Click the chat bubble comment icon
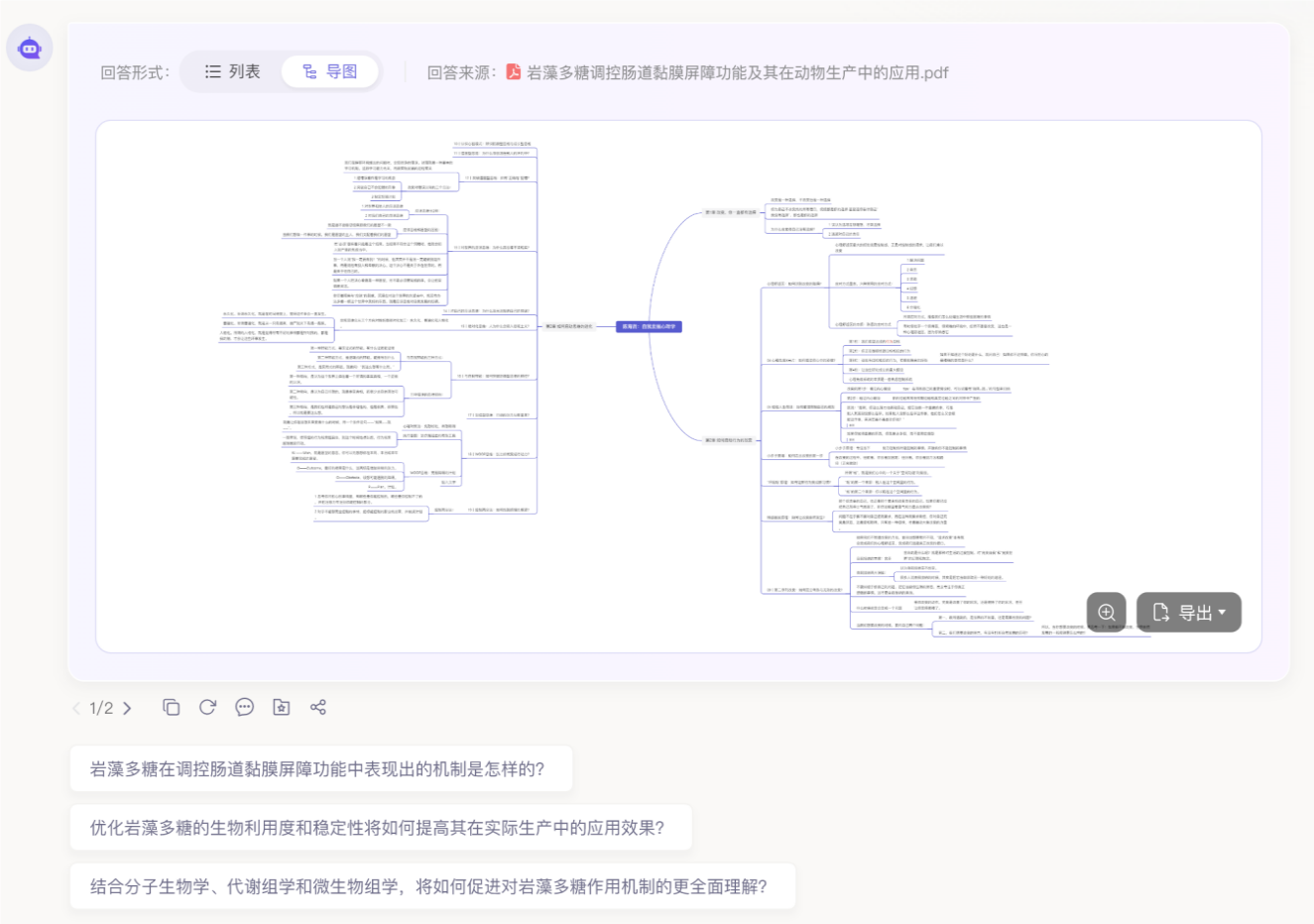 (x=244, y=707)
